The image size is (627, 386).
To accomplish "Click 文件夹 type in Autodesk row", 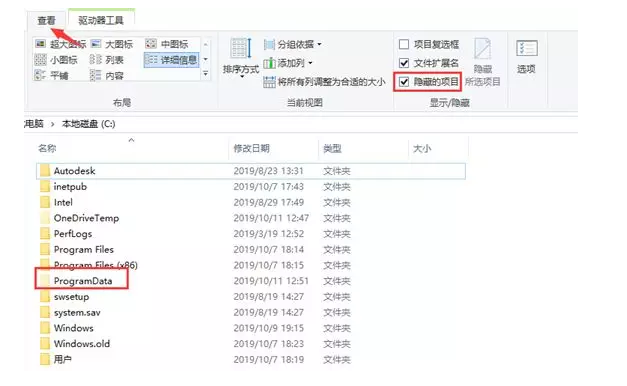I will [337, 171].
